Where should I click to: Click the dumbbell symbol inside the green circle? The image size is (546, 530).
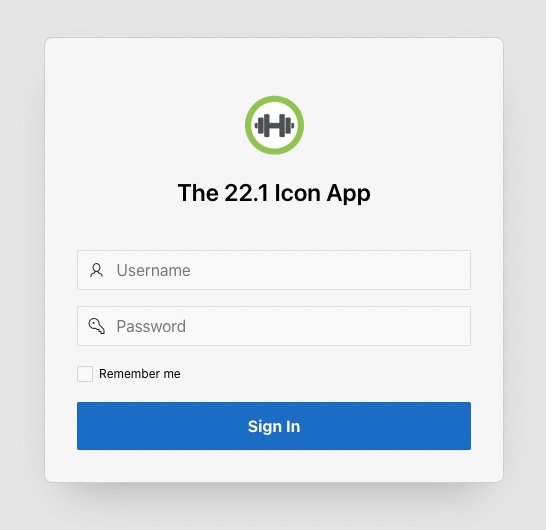point(274,125)
